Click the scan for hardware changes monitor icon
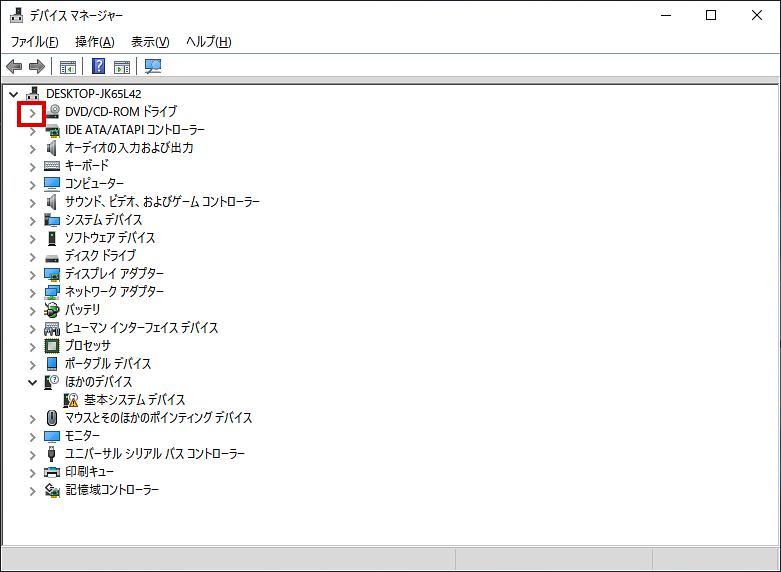This screenshot has height=572, width=781. (153, 66)
